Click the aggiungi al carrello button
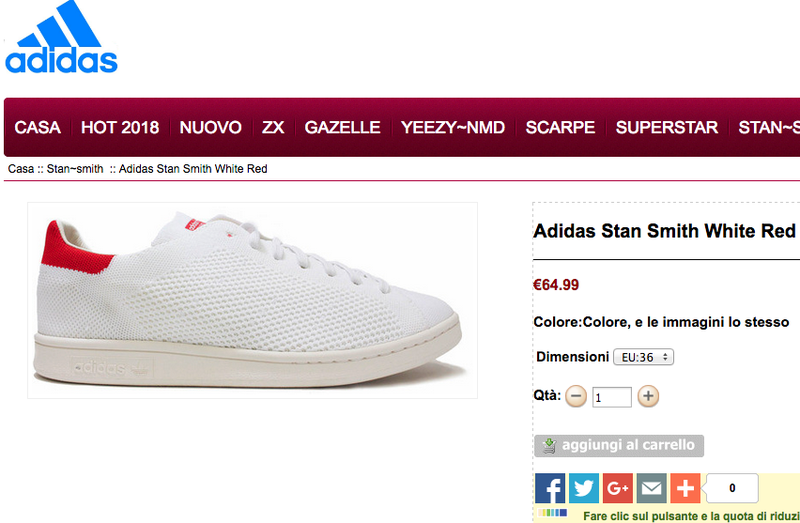The width and height of the screenshot is (800, 523). pyautogui.click(x=619, y=445)
